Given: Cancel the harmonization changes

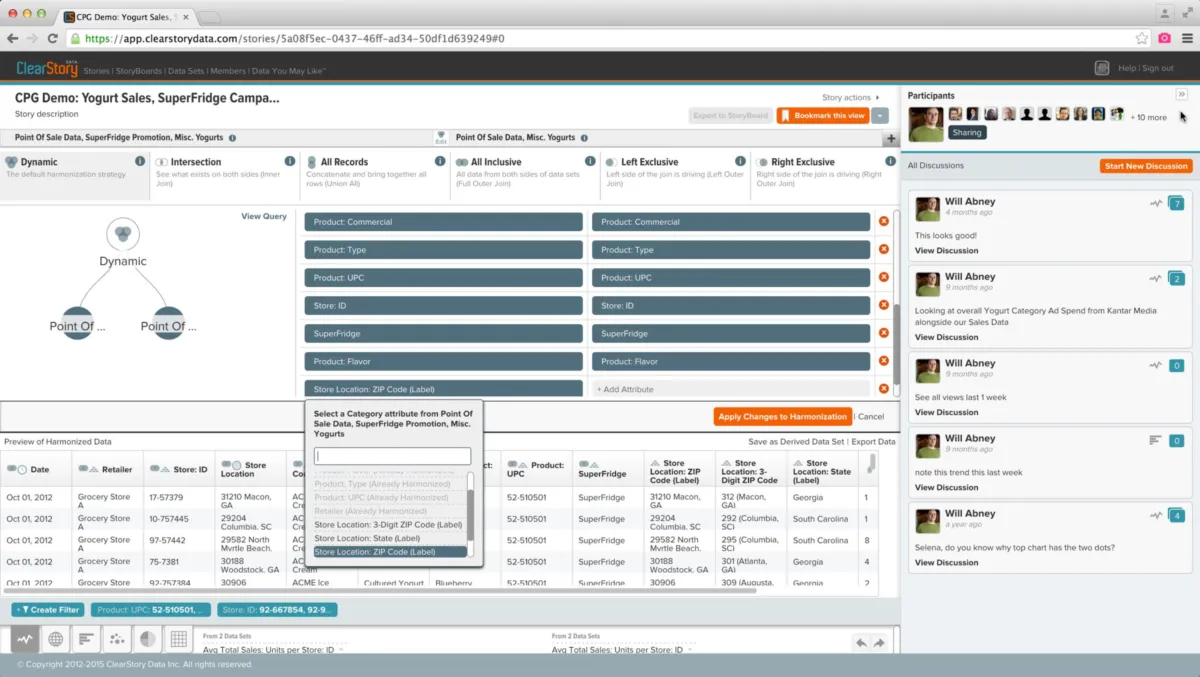Looking at the screenshot, I should [871, 417].
